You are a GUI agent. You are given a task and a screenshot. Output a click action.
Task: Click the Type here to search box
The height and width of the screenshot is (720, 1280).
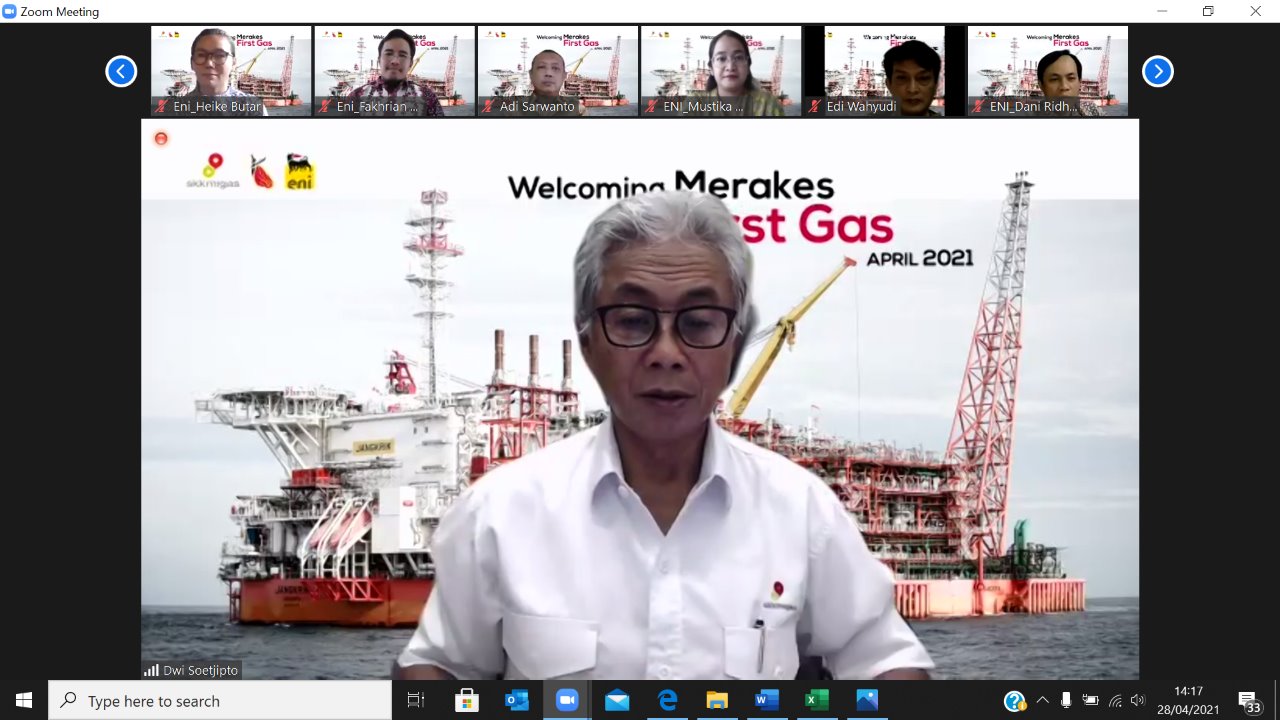(x=220, y=700)
